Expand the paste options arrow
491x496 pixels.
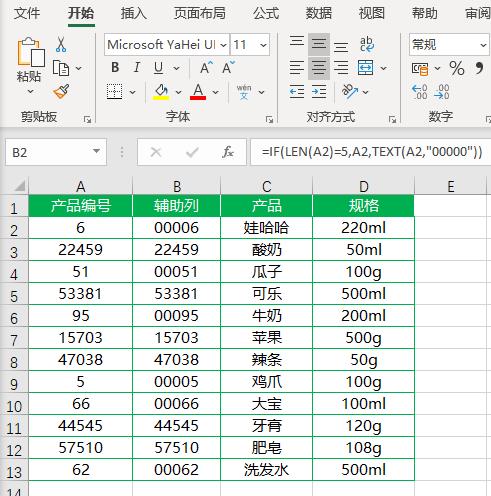[30, 91]
